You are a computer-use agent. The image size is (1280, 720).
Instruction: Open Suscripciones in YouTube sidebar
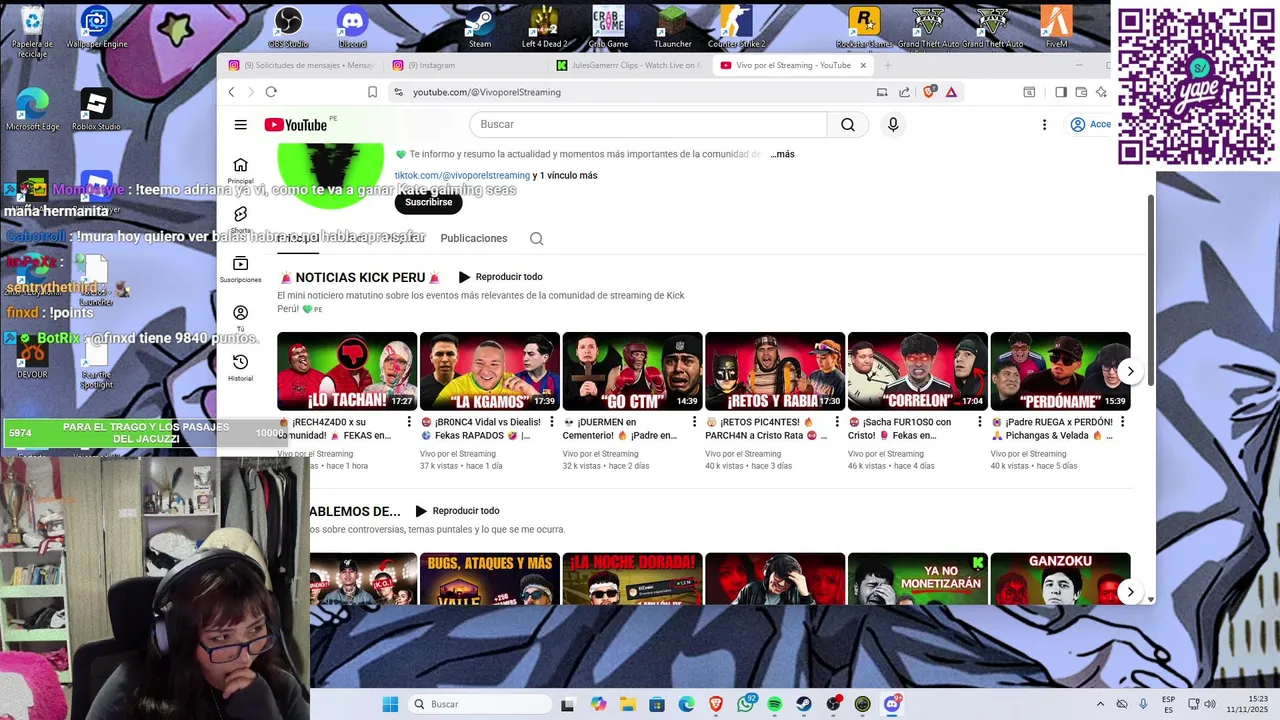point(240,269)
